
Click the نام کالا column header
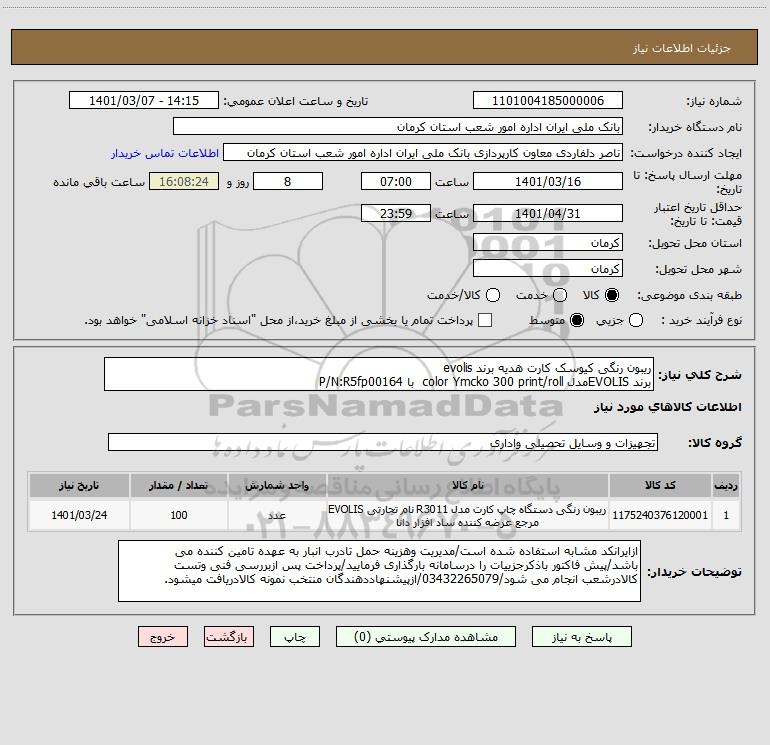tap(468, 485)
